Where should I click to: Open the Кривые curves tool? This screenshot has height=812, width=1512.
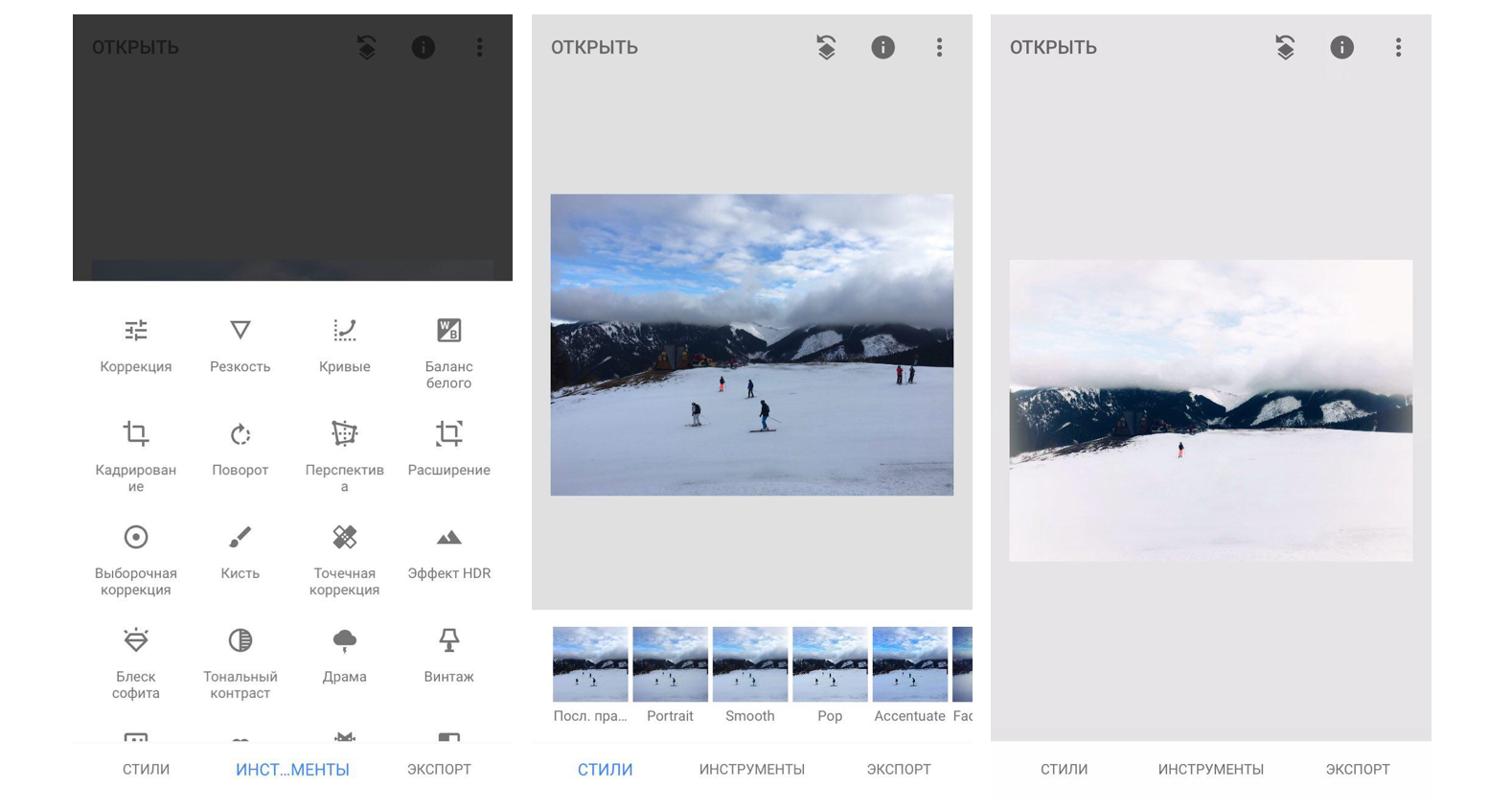[x=344, y=344]
